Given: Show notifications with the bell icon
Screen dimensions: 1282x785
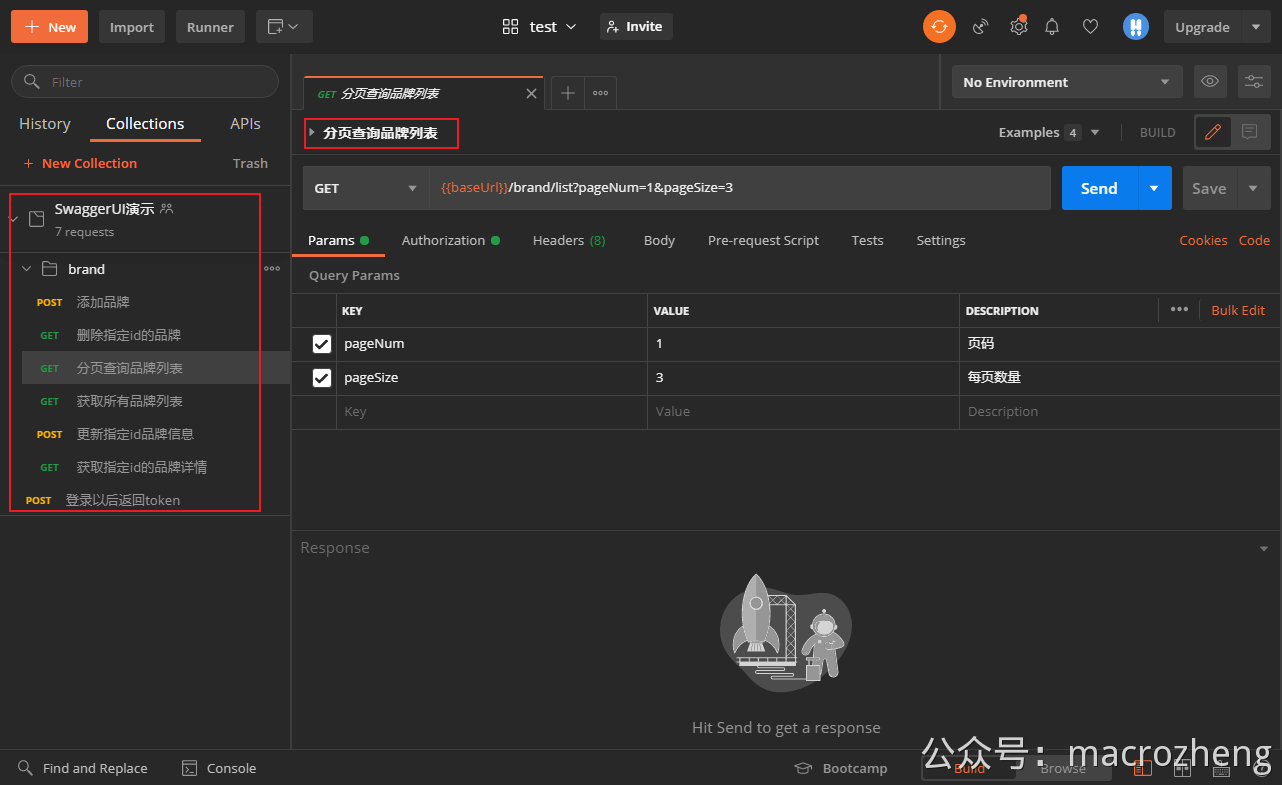Looking at the screenshot, I should (x=1052, y=27).
